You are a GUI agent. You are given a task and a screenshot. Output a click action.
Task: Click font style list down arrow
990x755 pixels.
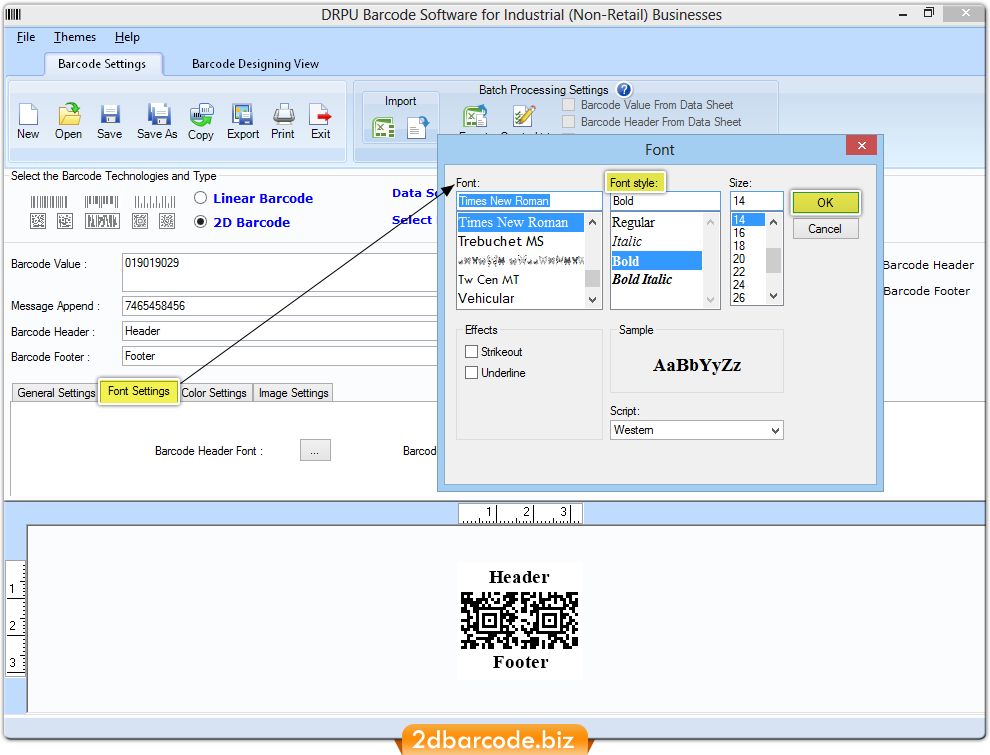(710, 299)
